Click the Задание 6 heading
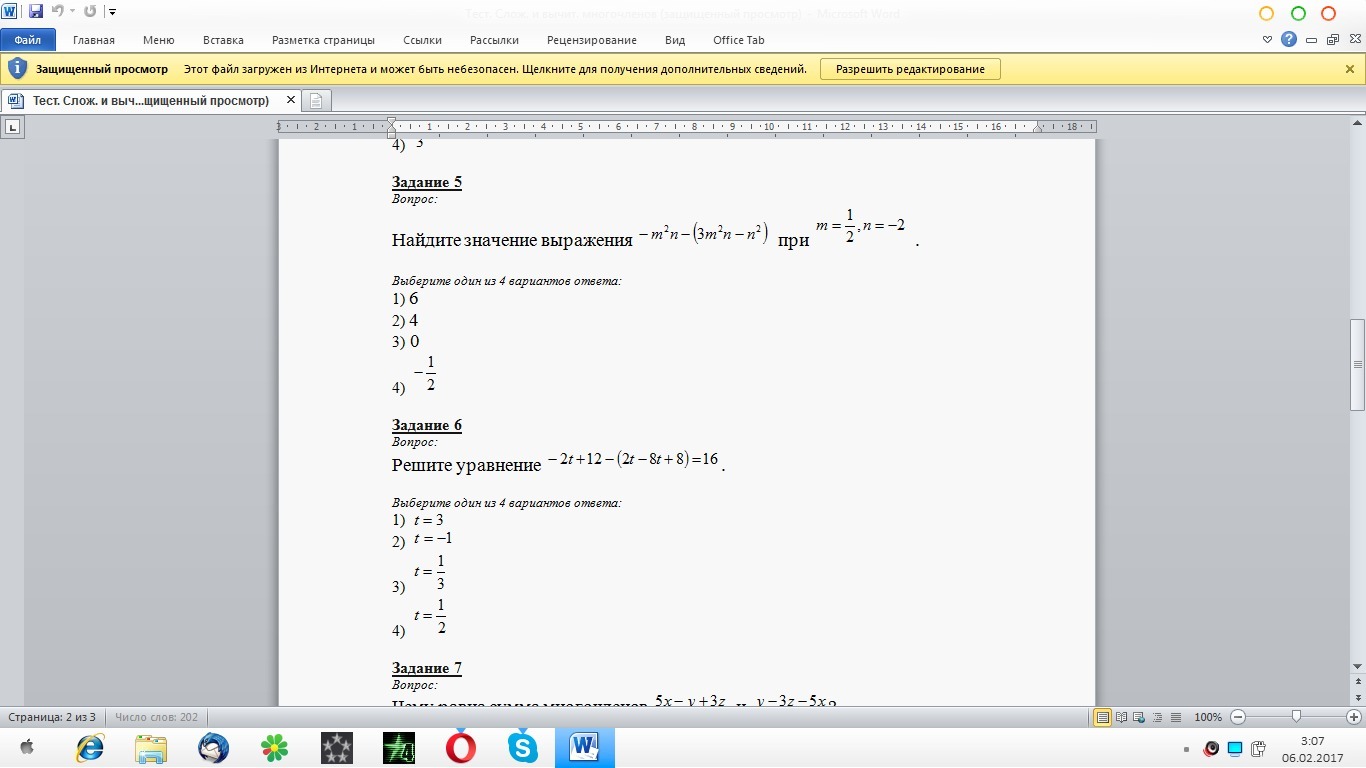The height and width of the screenshot is (768, 1366). pyautogui.click(x=427, y=425)
